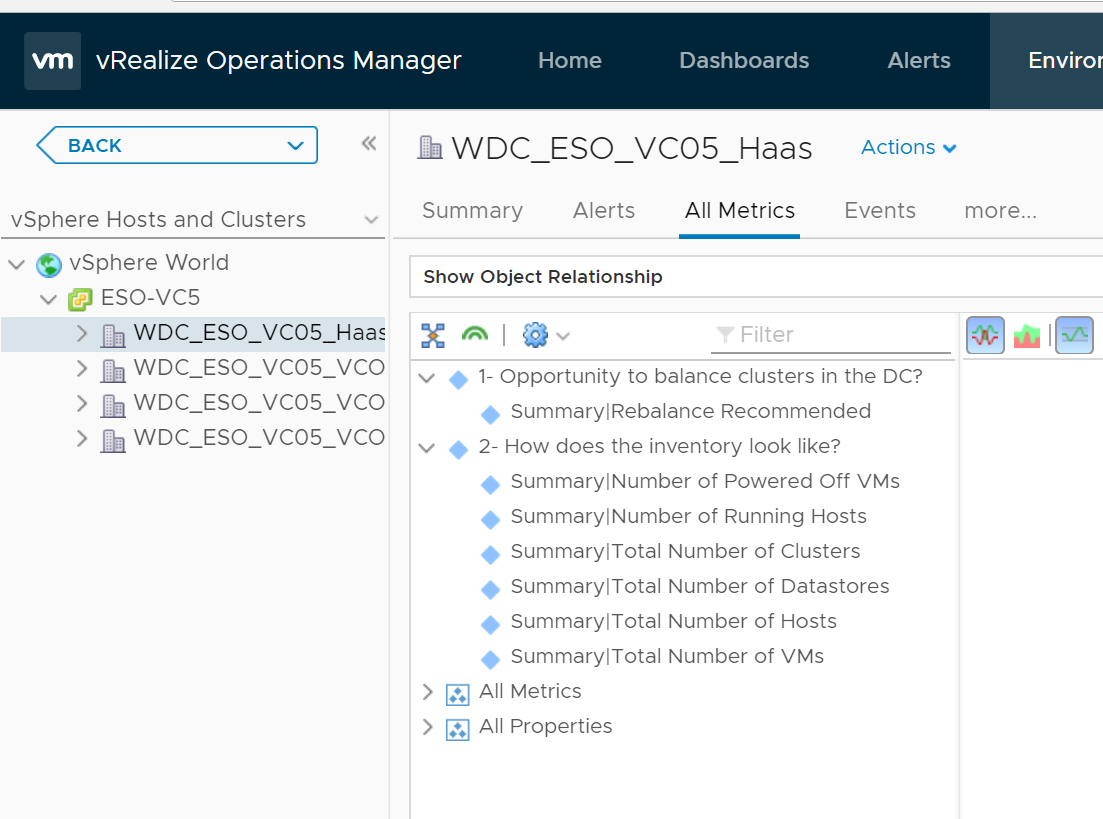The width and height of the screenshot is (1103, 819).
Task: Open the vSphere Hosts and Clusters dropdown
Action: point(371,220)
